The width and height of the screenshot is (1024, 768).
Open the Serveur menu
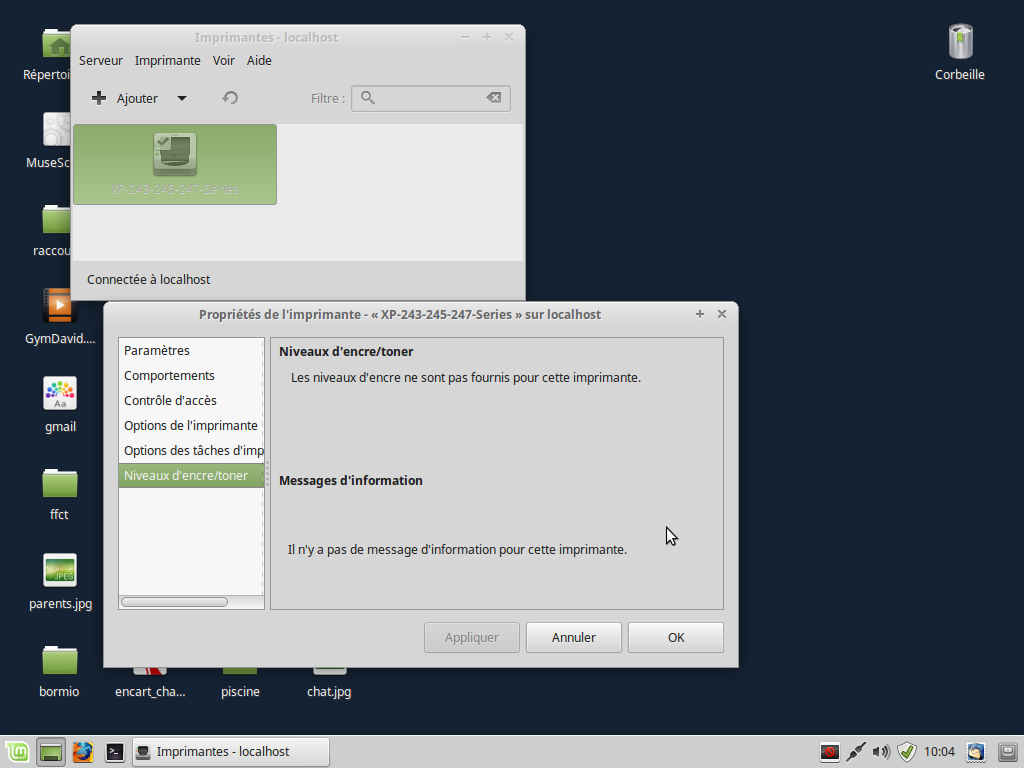pos(101,60)
